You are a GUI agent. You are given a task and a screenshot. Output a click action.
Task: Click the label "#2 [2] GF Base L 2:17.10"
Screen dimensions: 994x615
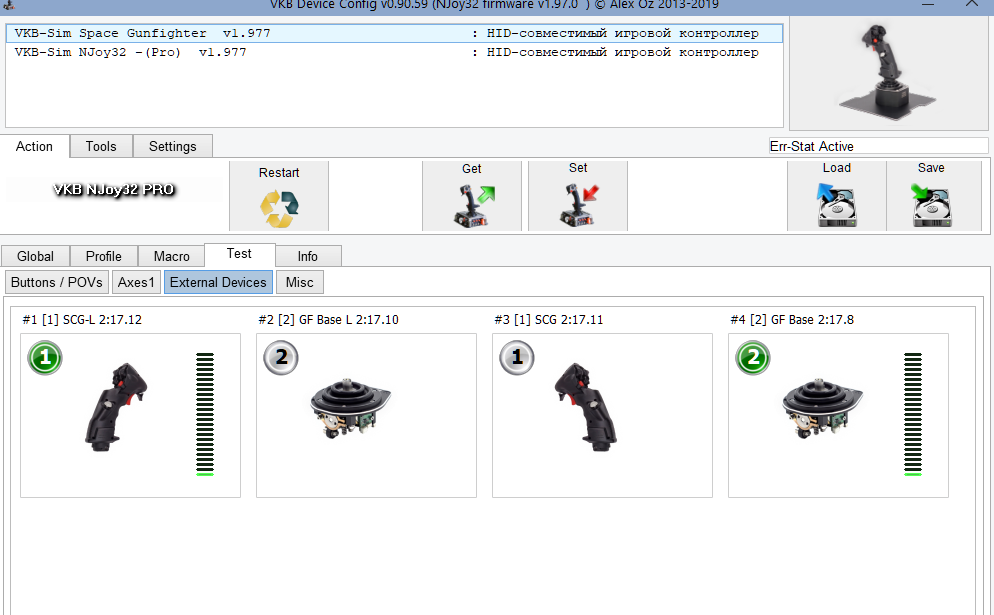coord(328,320)
